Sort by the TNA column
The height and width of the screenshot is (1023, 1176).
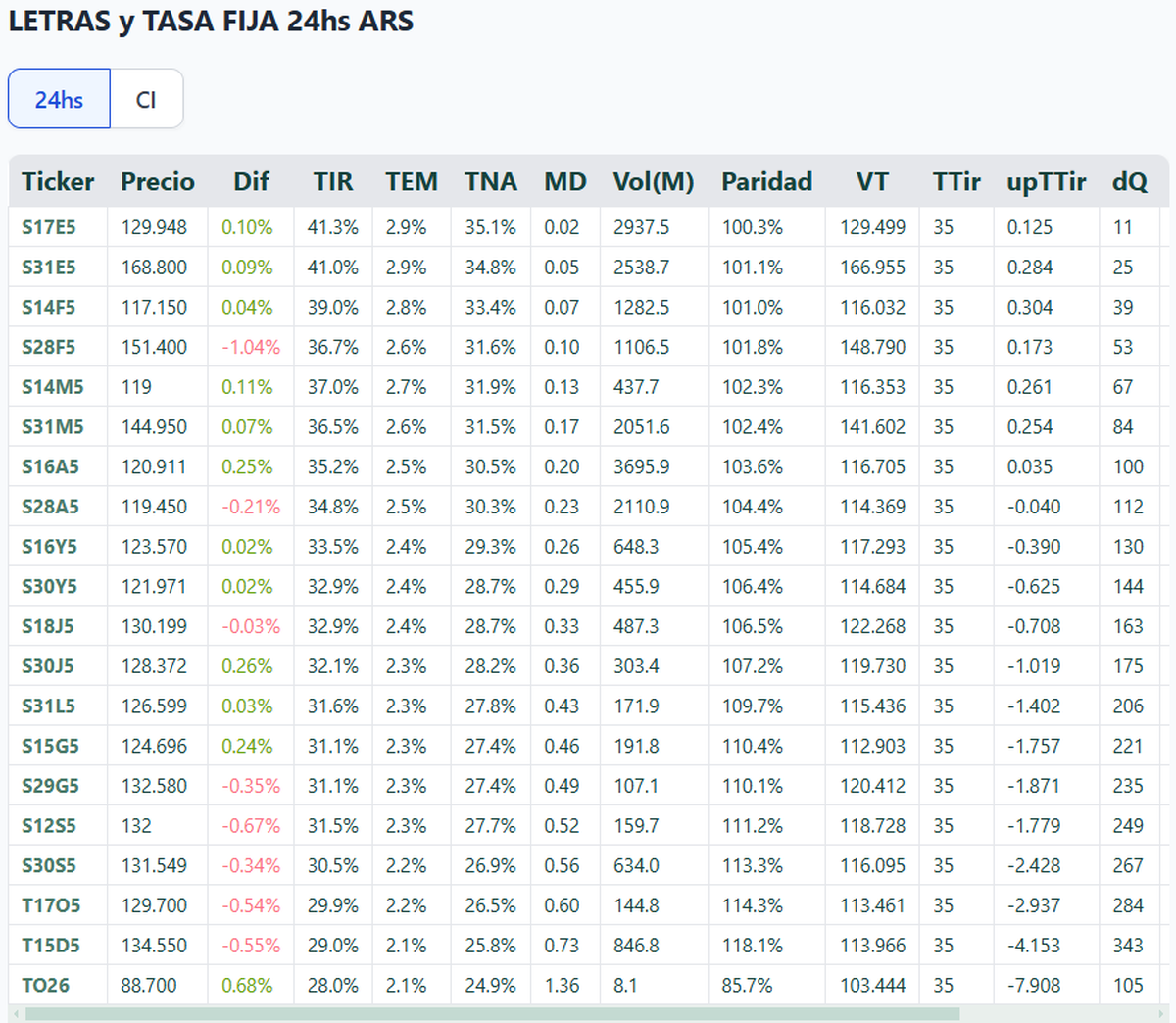pyautogui.click(x=491, y=181)
